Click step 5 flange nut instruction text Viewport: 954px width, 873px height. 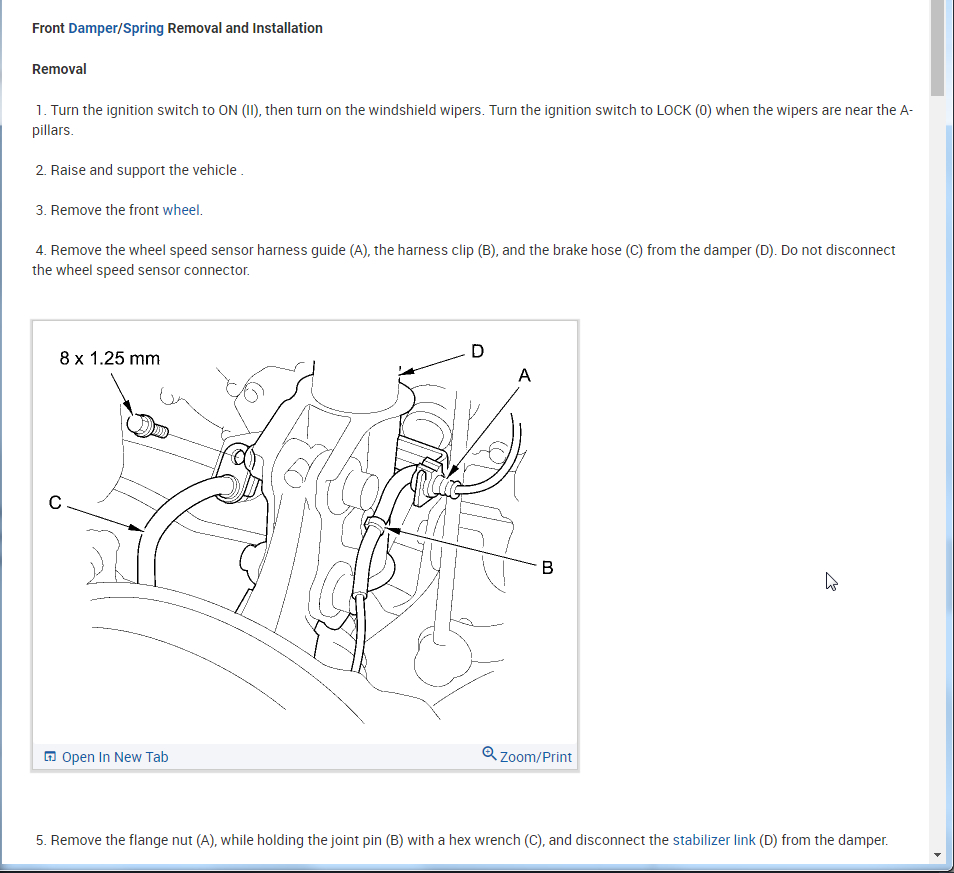(x=462, y=840)
